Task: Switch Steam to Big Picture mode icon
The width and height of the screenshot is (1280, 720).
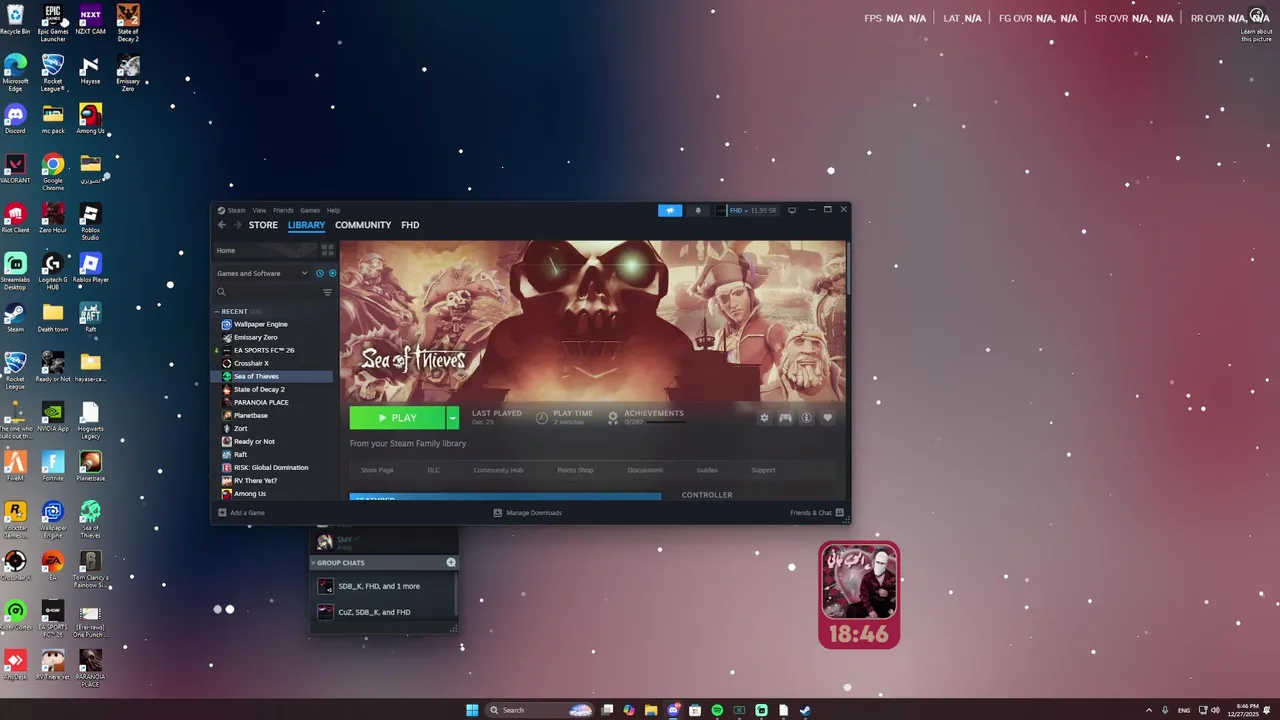Action: [792, 210]
